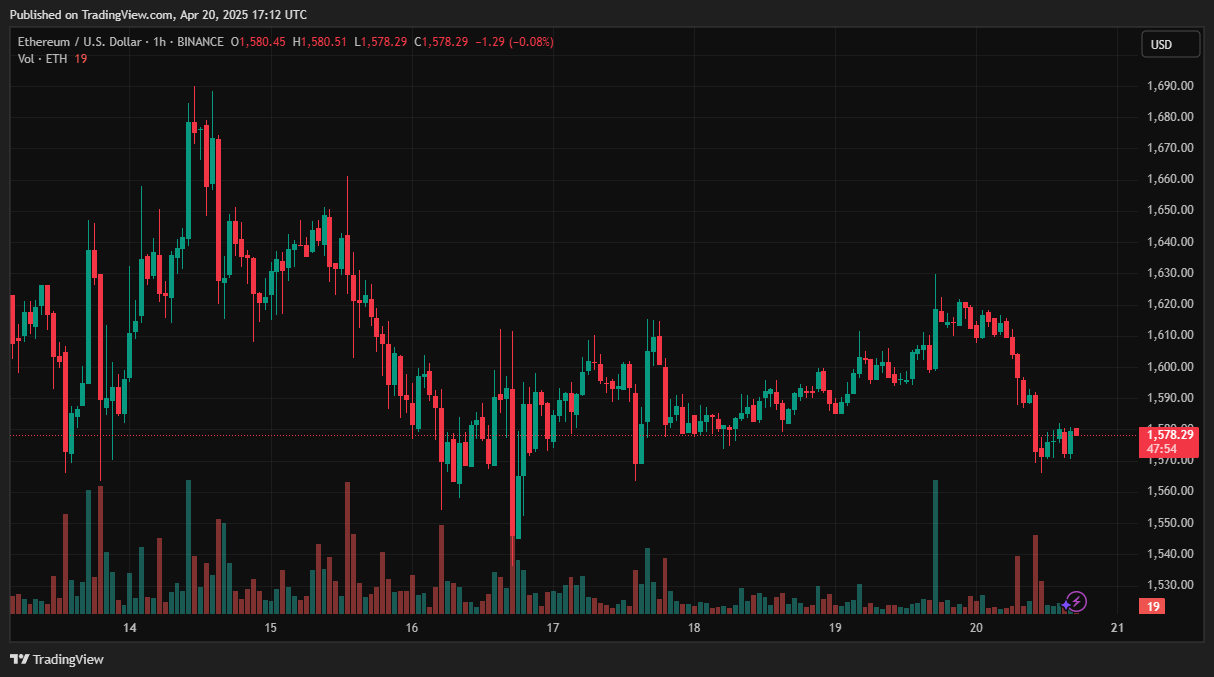Click BINANCE exchange name in the legend
1214x677 pixels.
(x=200, y=42)
